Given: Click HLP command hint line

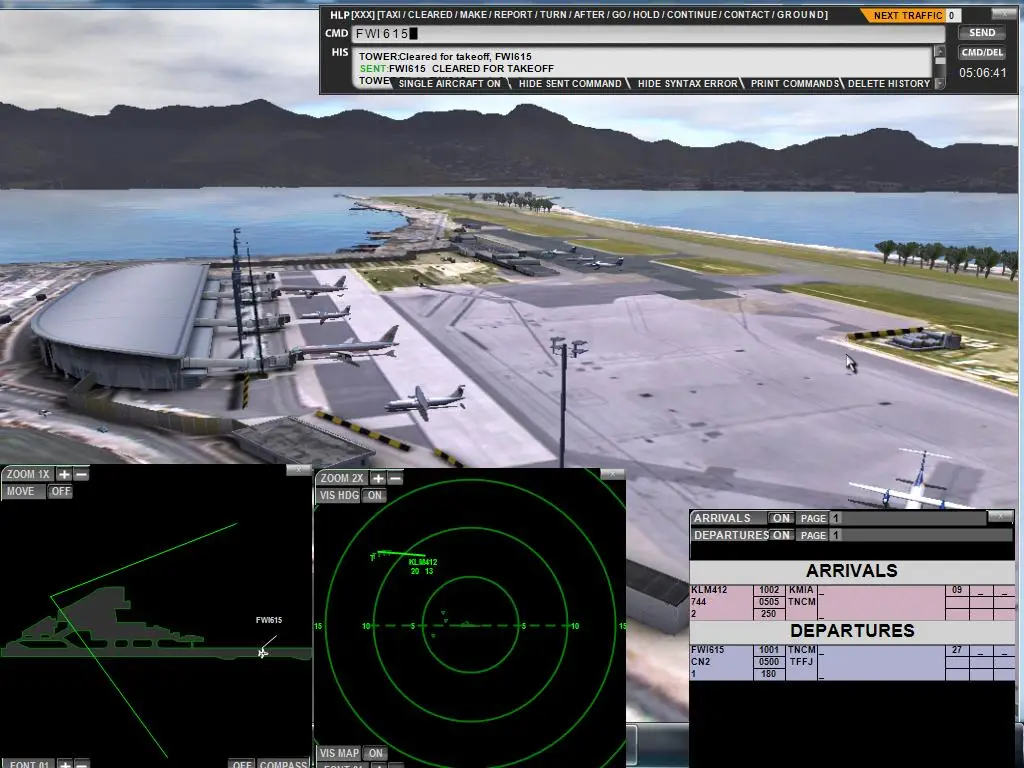Looking at the screenshot, I should coord(579,14).
